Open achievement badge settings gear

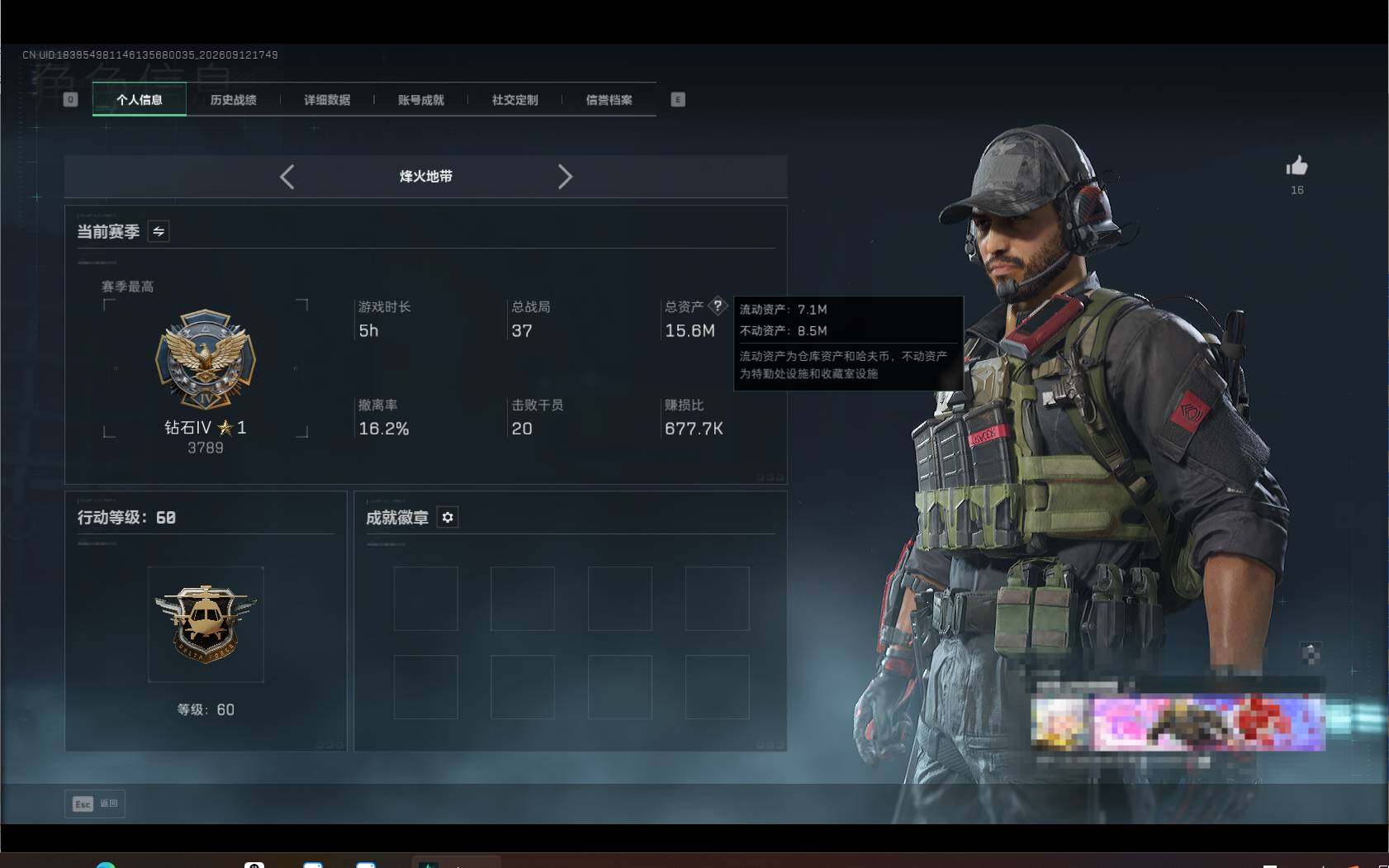point(448,517)
